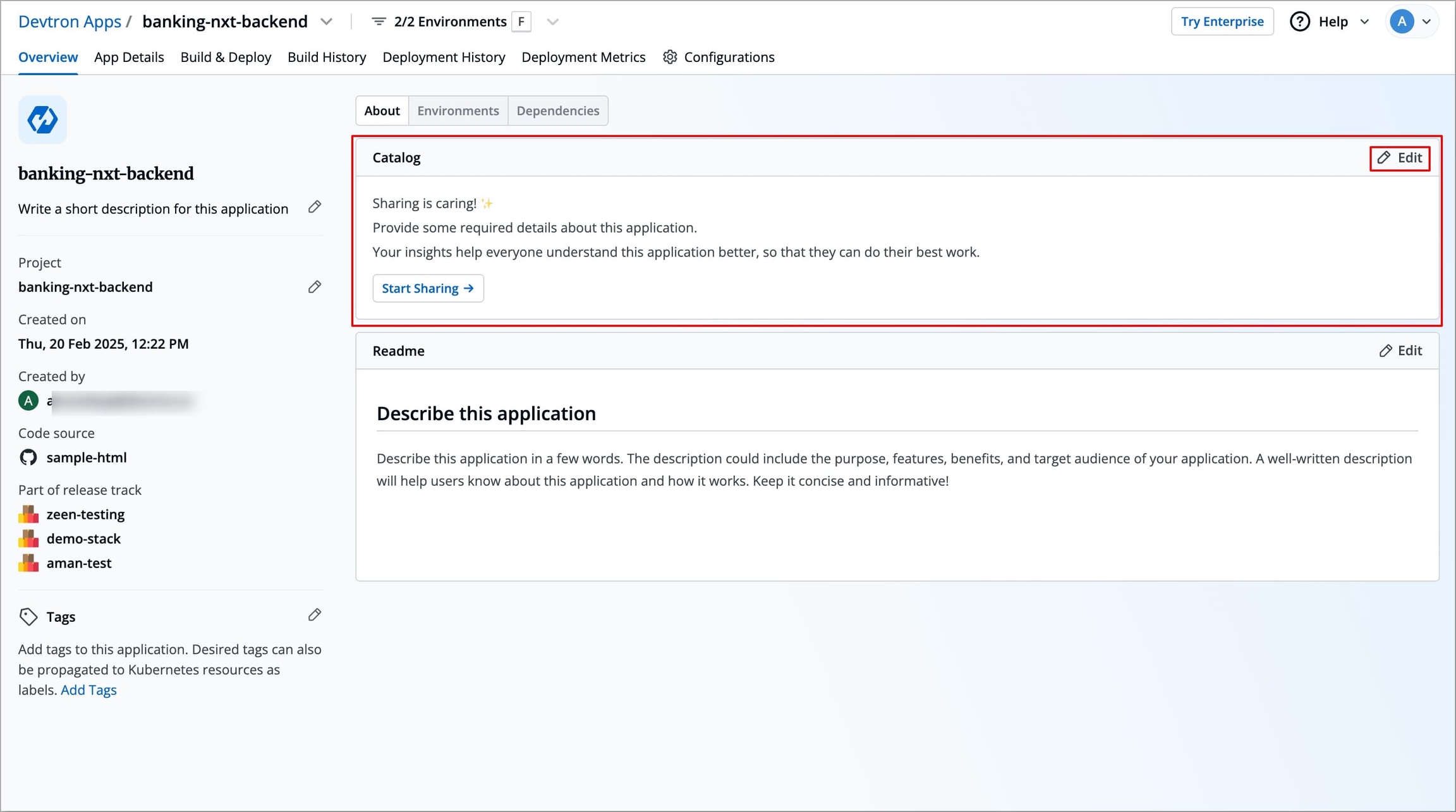Image resolution: width=1456 pixels, height=812 pixels.
Task: Click the environments filter icon
Action: [x=379, y=21]
